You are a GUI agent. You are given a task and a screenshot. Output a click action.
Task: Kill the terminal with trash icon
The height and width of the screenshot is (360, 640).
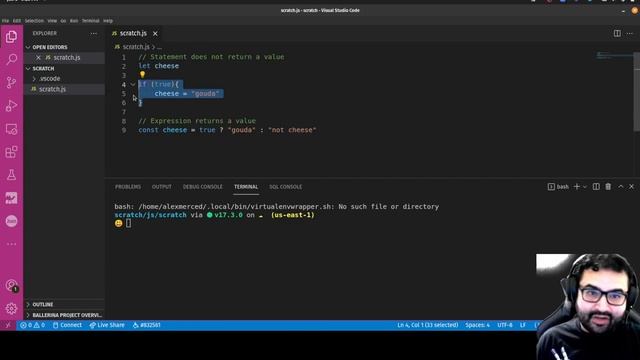click(608, 187)
